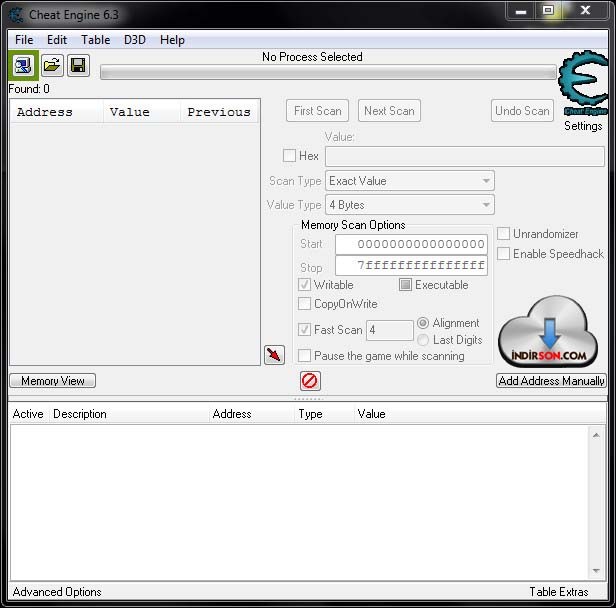Open the Scan Type dropdown
This screenshot has width=616, height=608.
tap(410, 181)
